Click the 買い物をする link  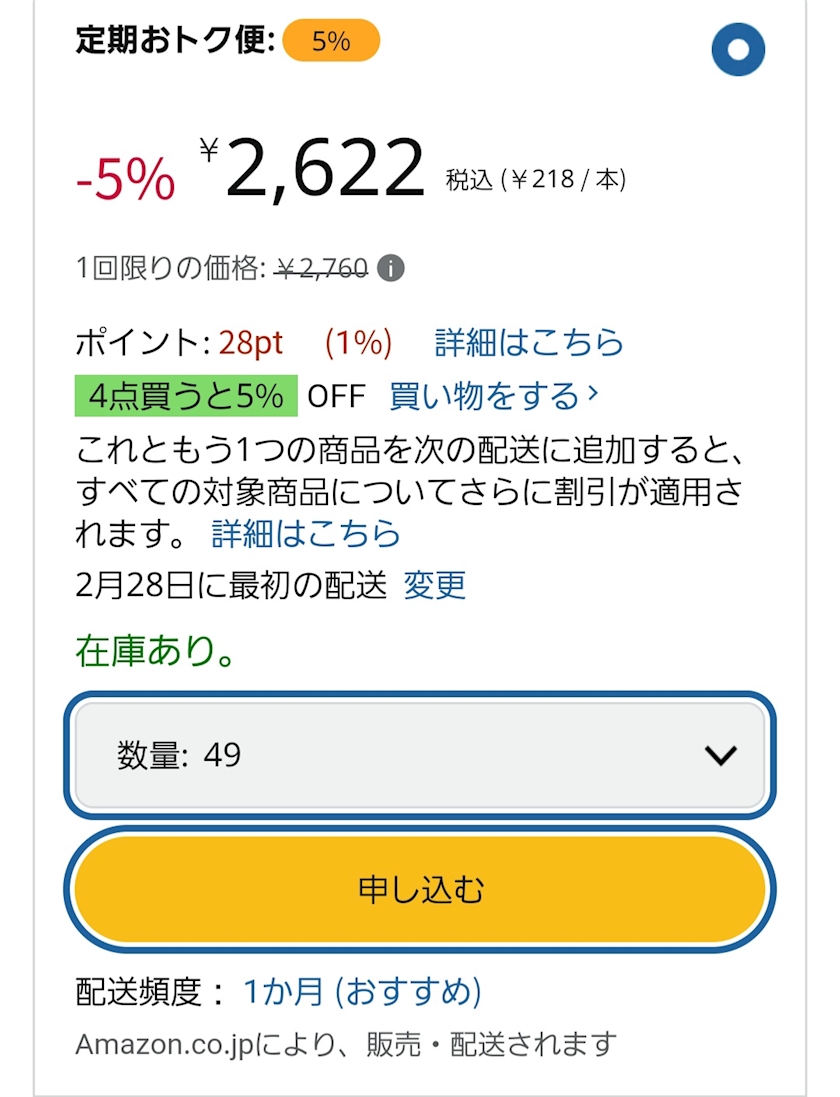(483, 396)
